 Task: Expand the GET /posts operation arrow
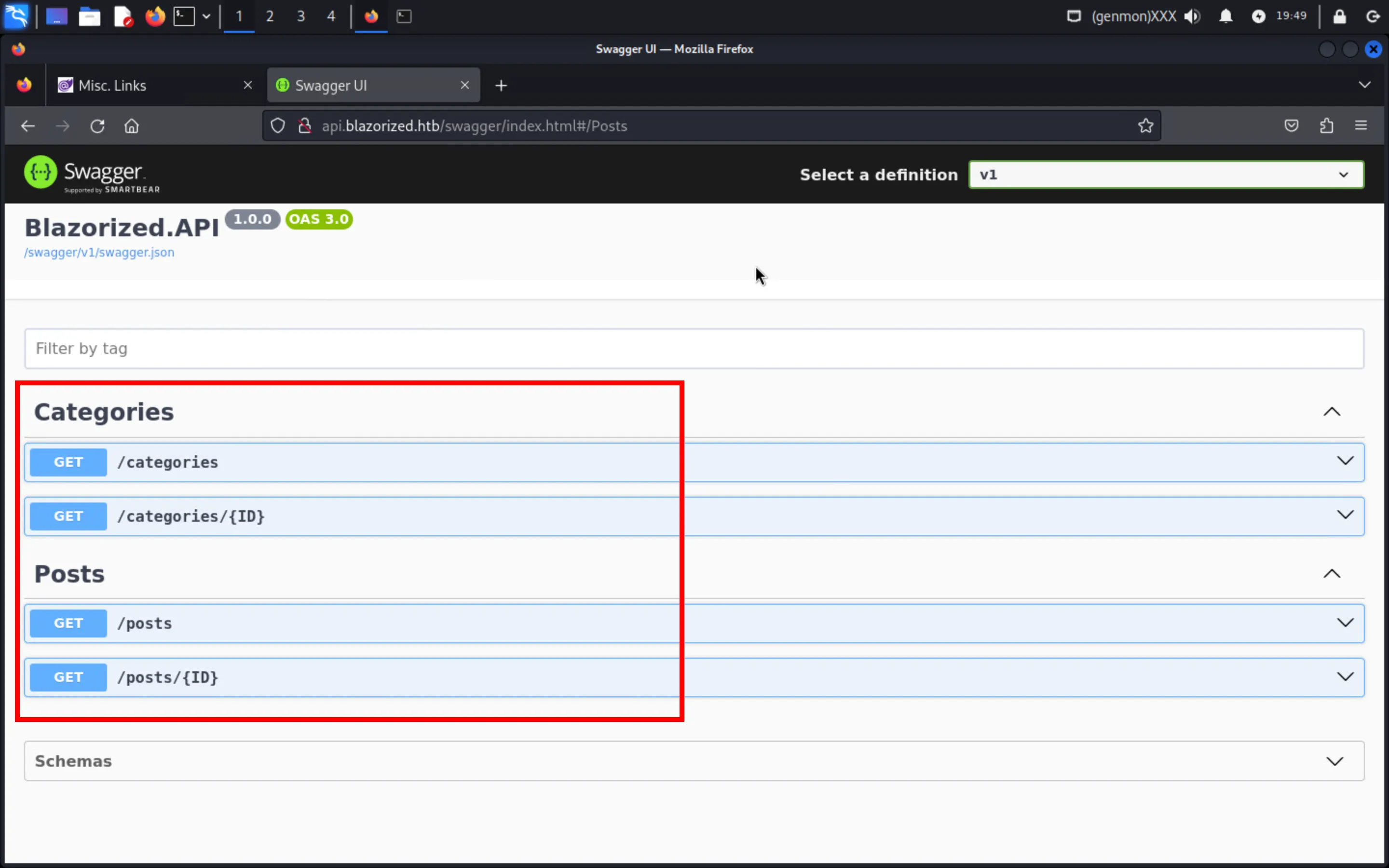click(1345, 623)
